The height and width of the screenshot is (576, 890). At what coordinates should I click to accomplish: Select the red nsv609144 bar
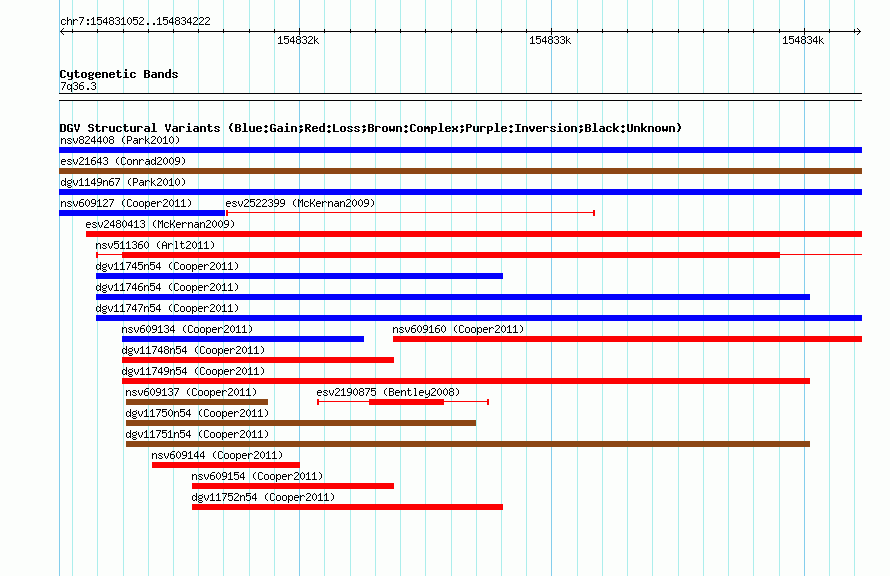(225, 465)
